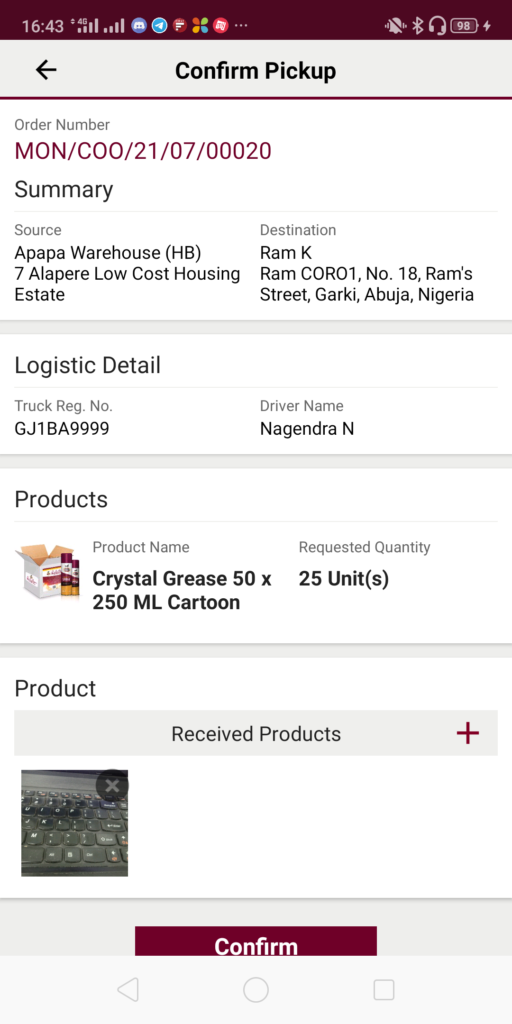Tap the Discord notification icon
This screenshot has width=512, height=1024.
(x=138, y=25)
